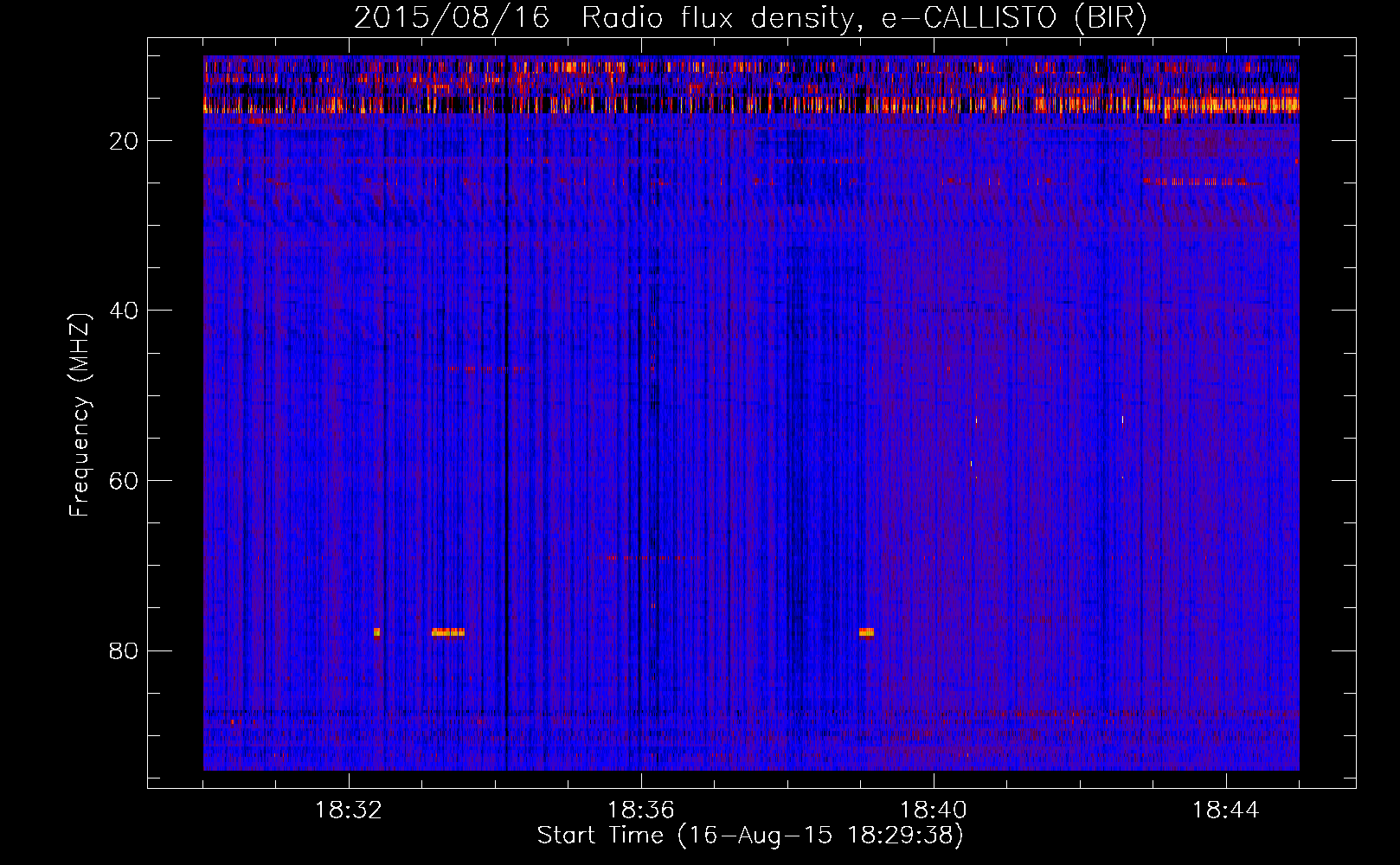Click the 20 frequency tick label
Viewport: 1400px width, 865px height.
[124, 141]
